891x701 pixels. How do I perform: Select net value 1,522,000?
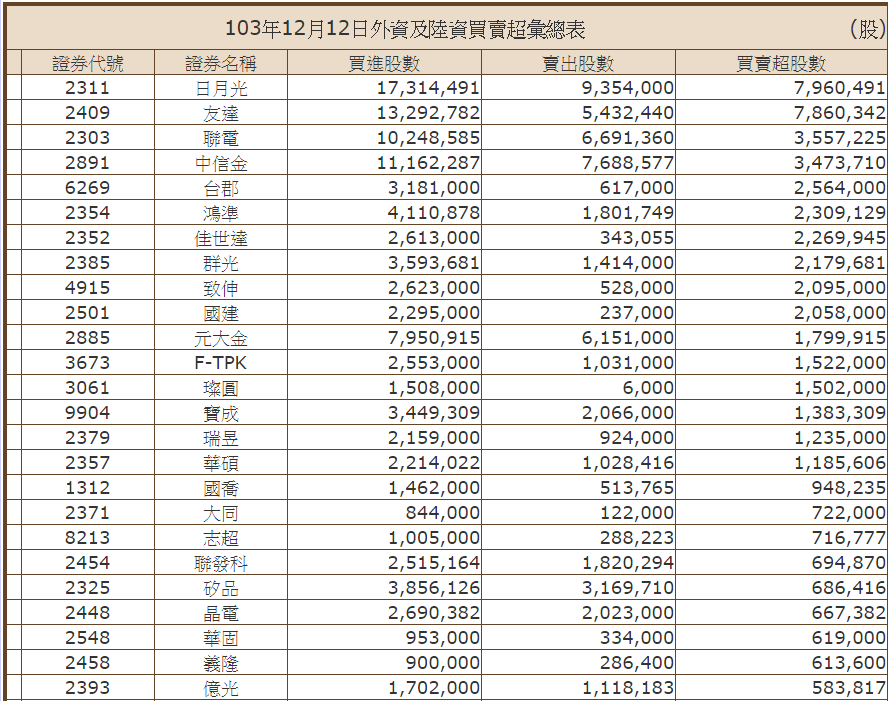(840, 363)
